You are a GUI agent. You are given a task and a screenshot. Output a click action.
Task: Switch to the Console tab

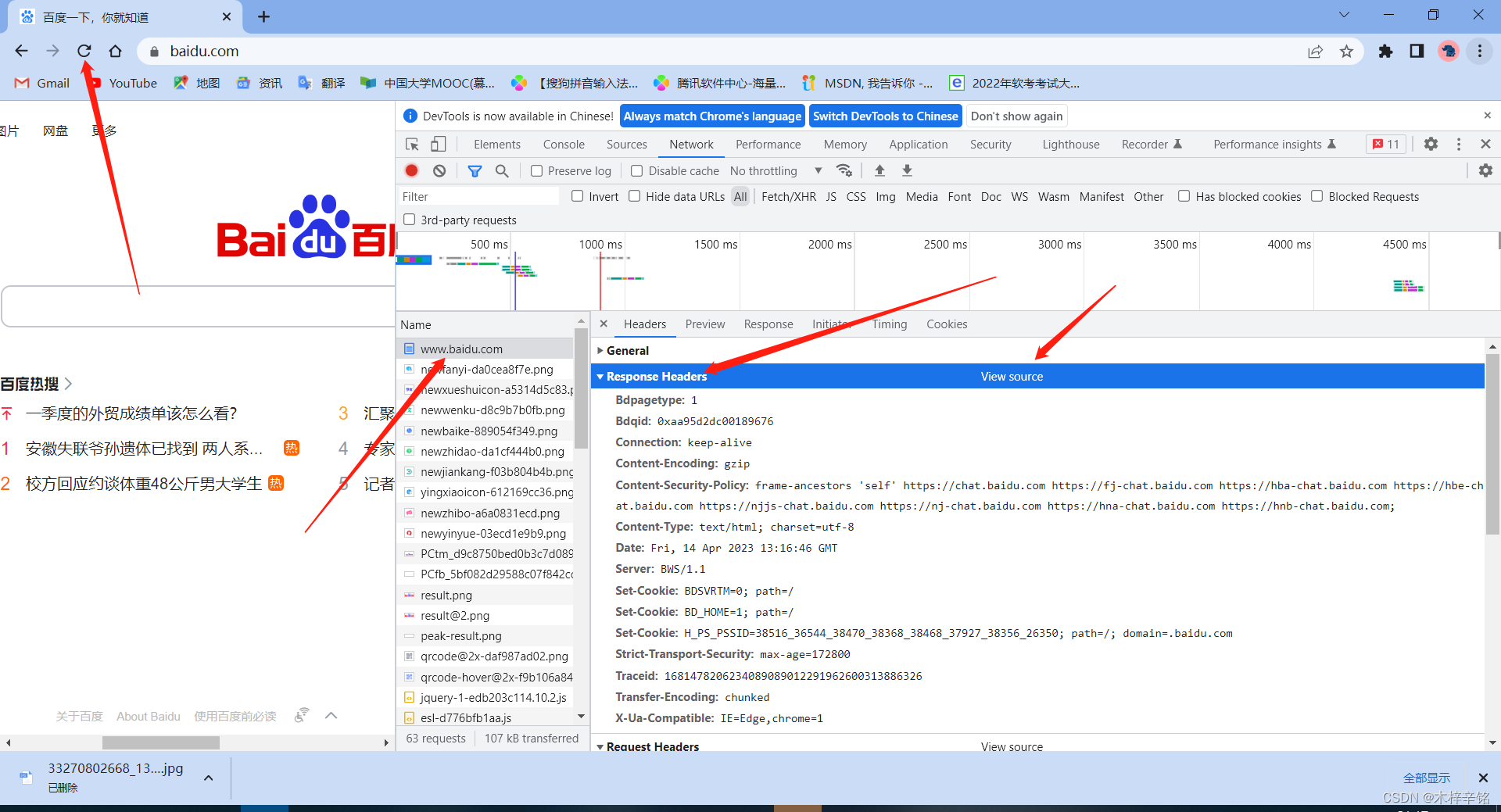[564, 144]
